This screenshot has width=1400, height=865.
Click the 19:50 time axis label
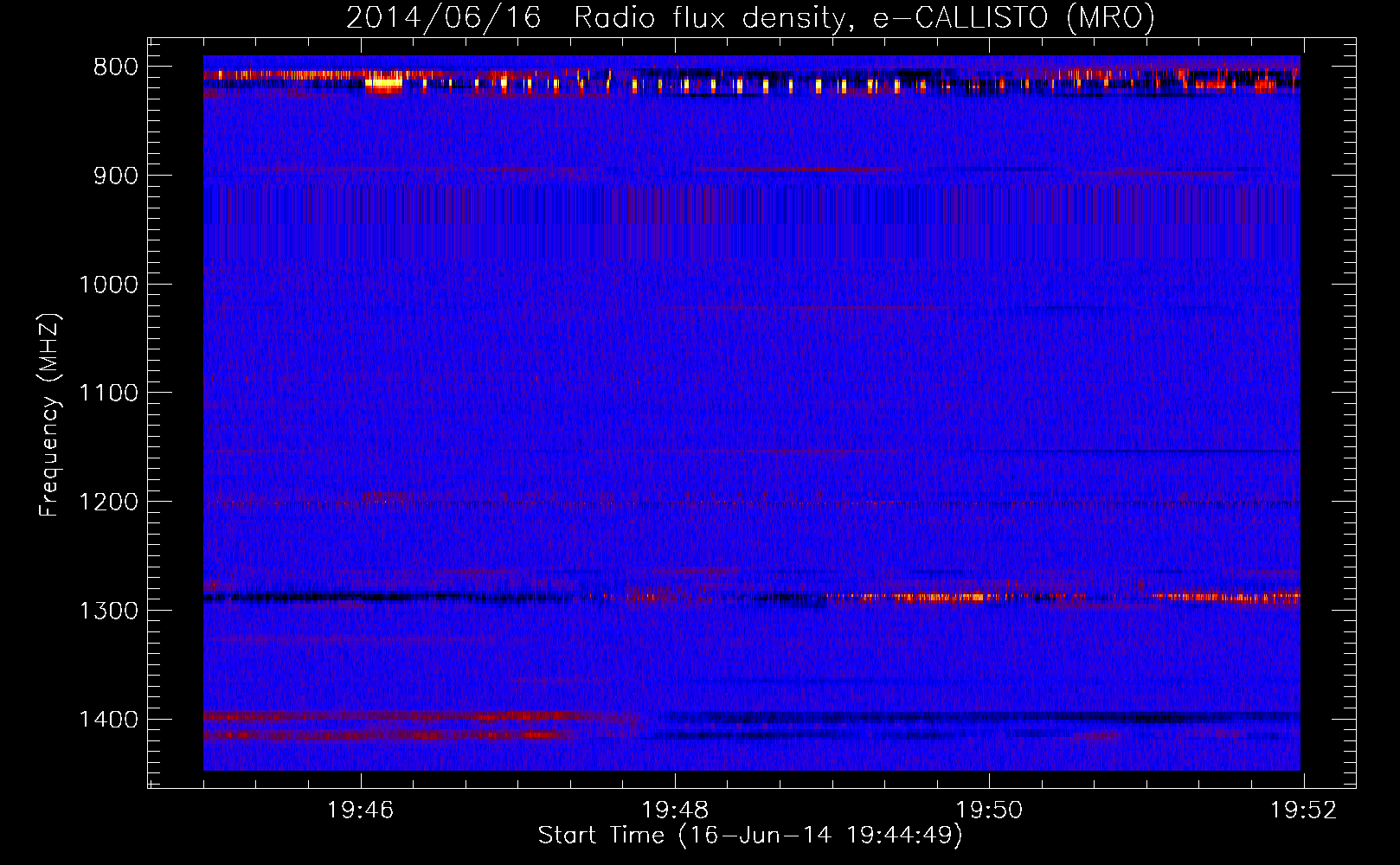coord(989,810)
